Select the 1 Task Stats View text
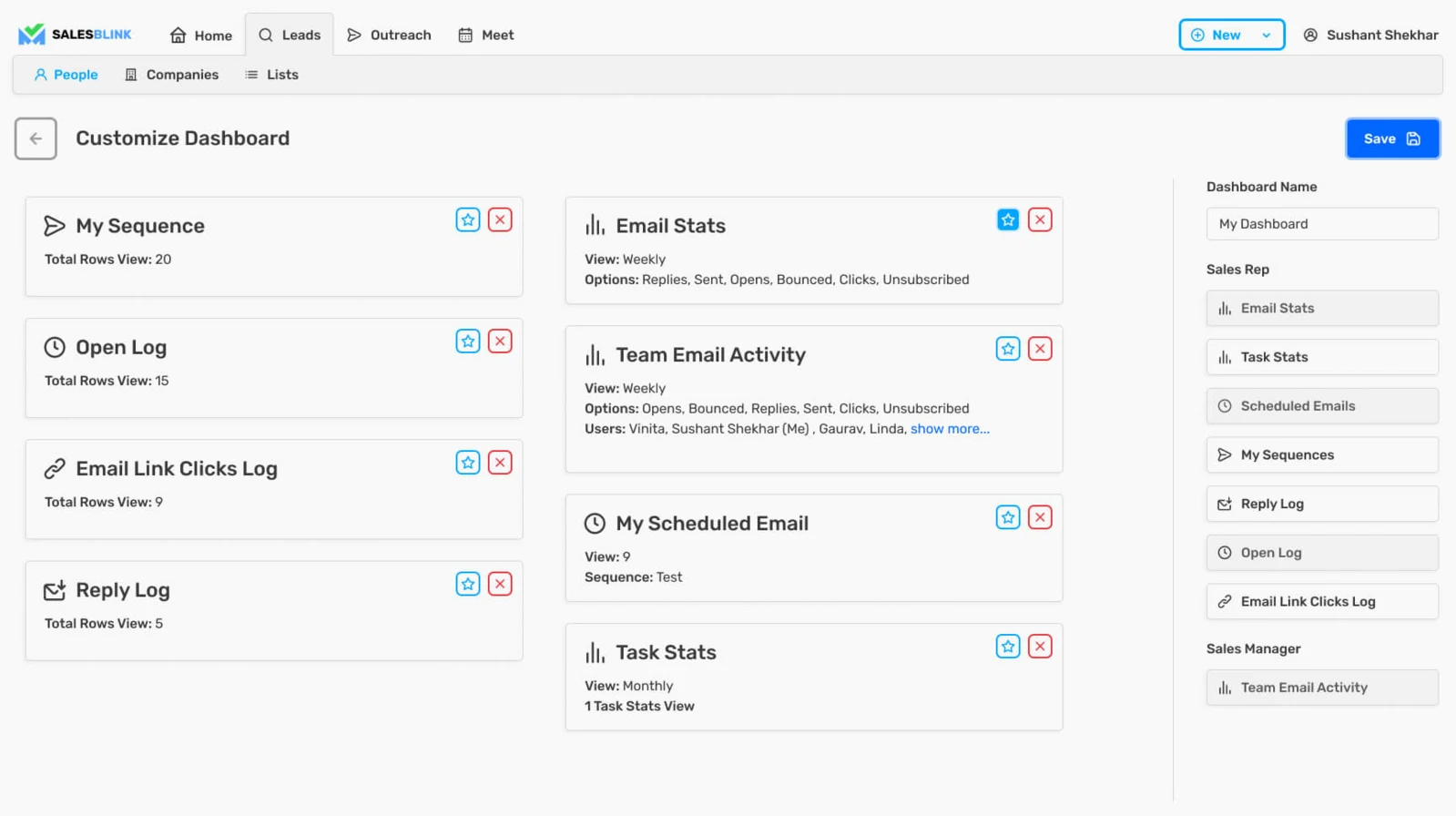This screenshot has width=1456, height=816. point(639,707)
